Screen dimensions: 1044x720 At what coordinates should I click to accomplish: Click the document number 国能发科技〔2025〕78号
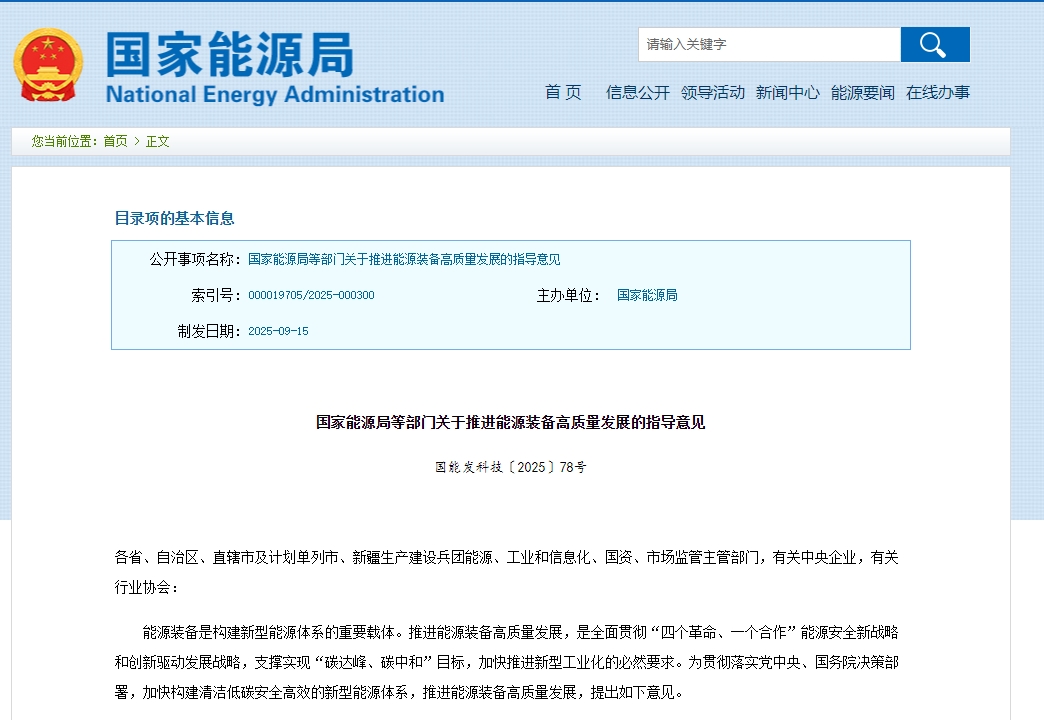click(509, 466)
